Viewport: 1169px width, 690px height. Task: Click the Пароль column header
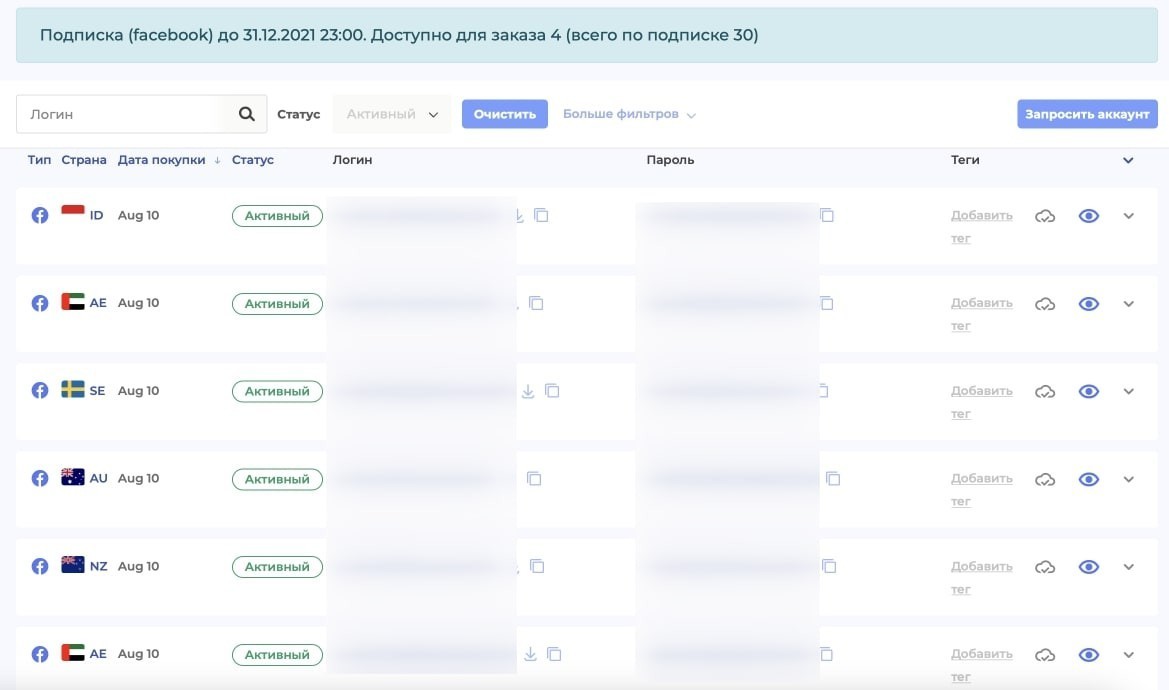(670, 159)
